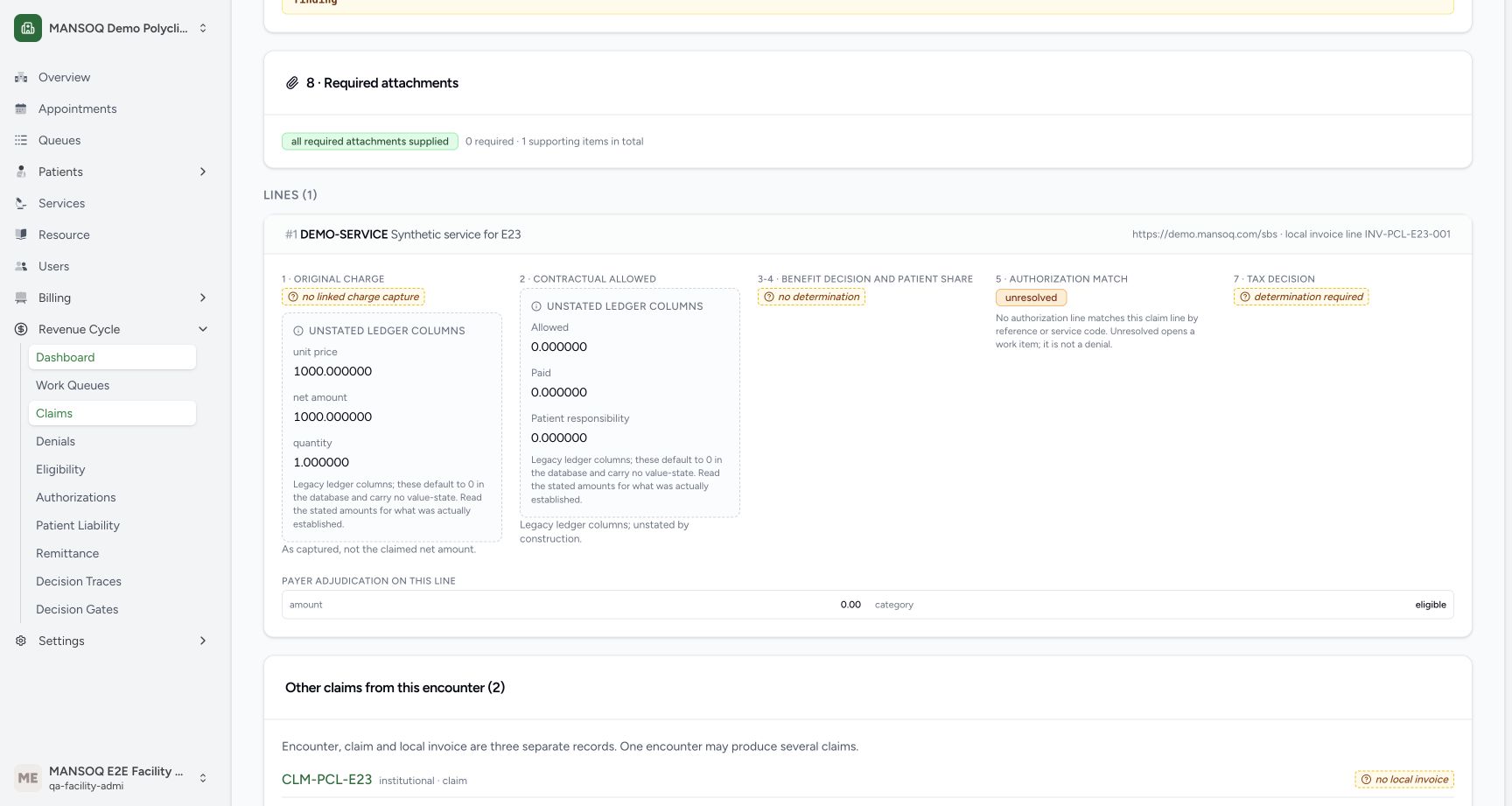
Task: Click the 'DEMO-SERVICE' line title
Action: (x=344, y=235)
